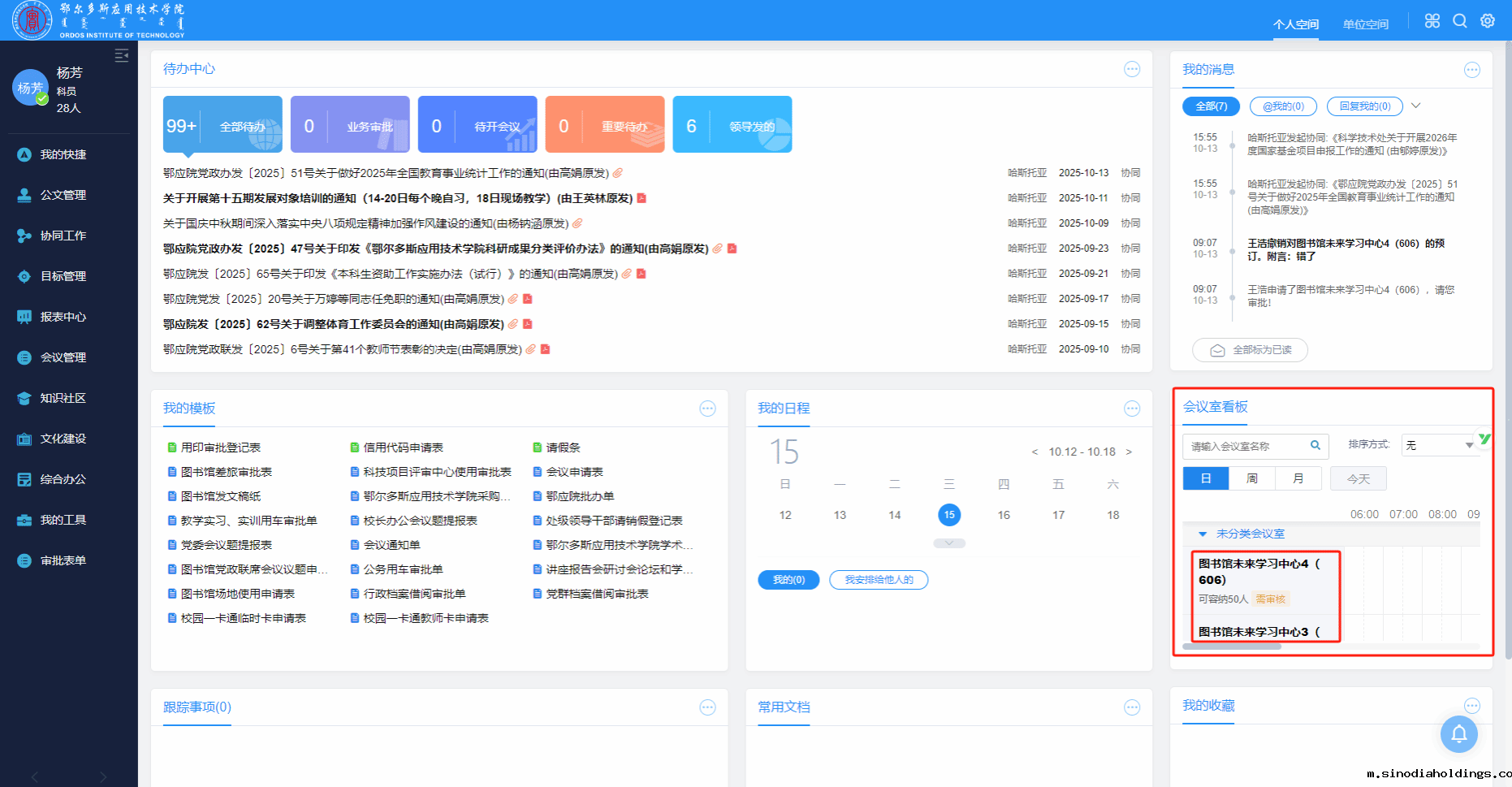Switch to the 单位空间 tab
Viewport: 1512px width, 787px height.
(1365, 24)
